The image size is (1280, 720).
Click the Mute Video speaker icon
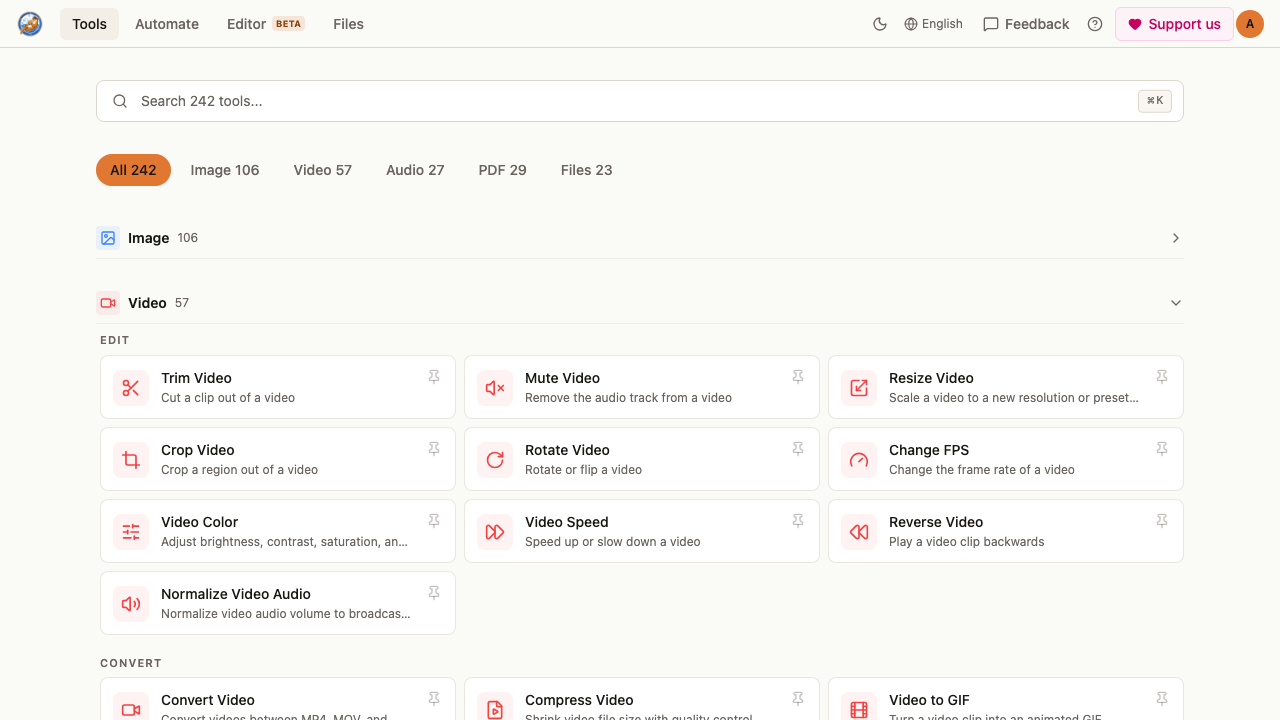pos(495,387)
